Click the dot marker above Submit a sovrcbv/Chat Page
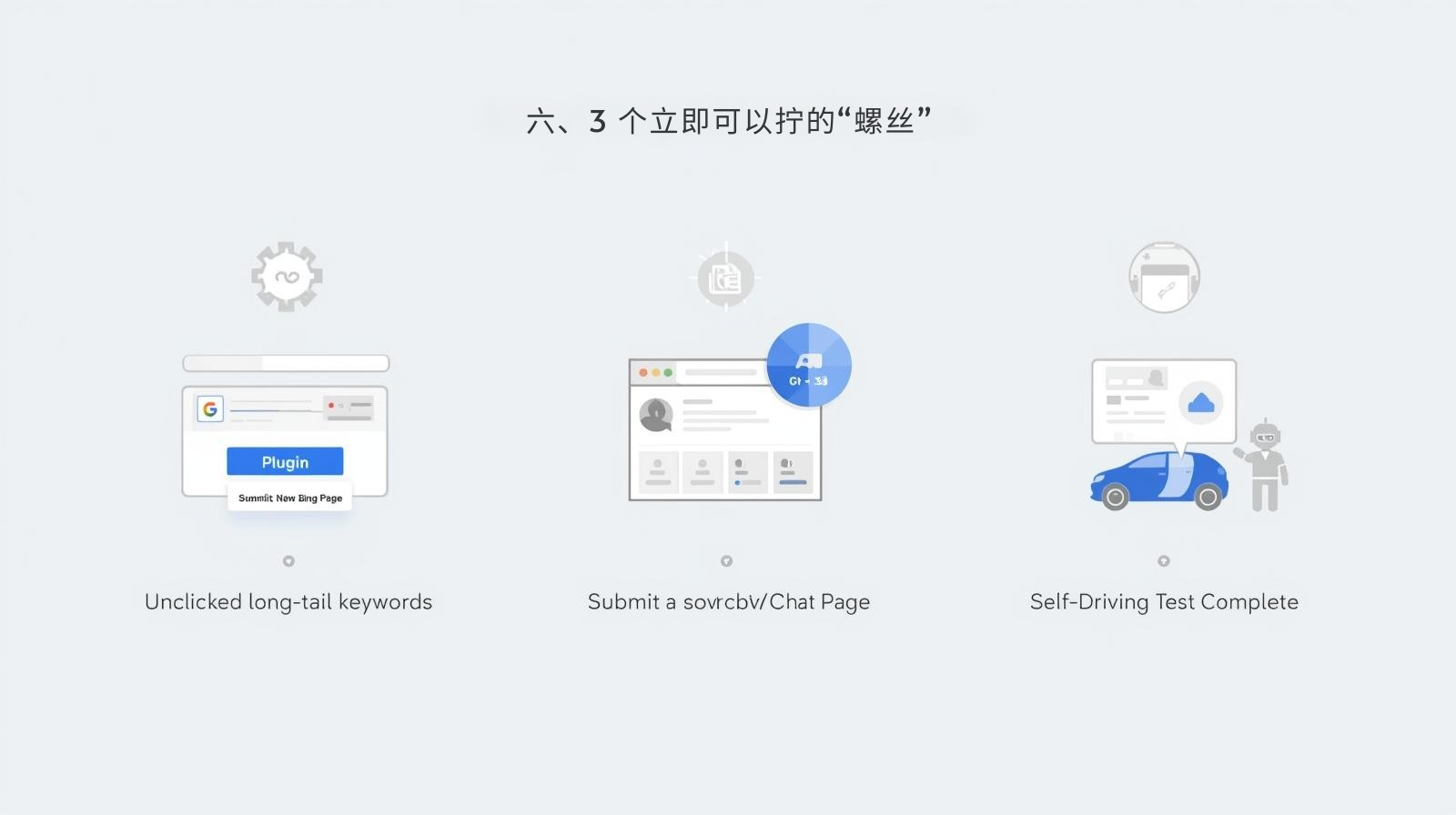The image size is (1456, 815). coord(726,561)
